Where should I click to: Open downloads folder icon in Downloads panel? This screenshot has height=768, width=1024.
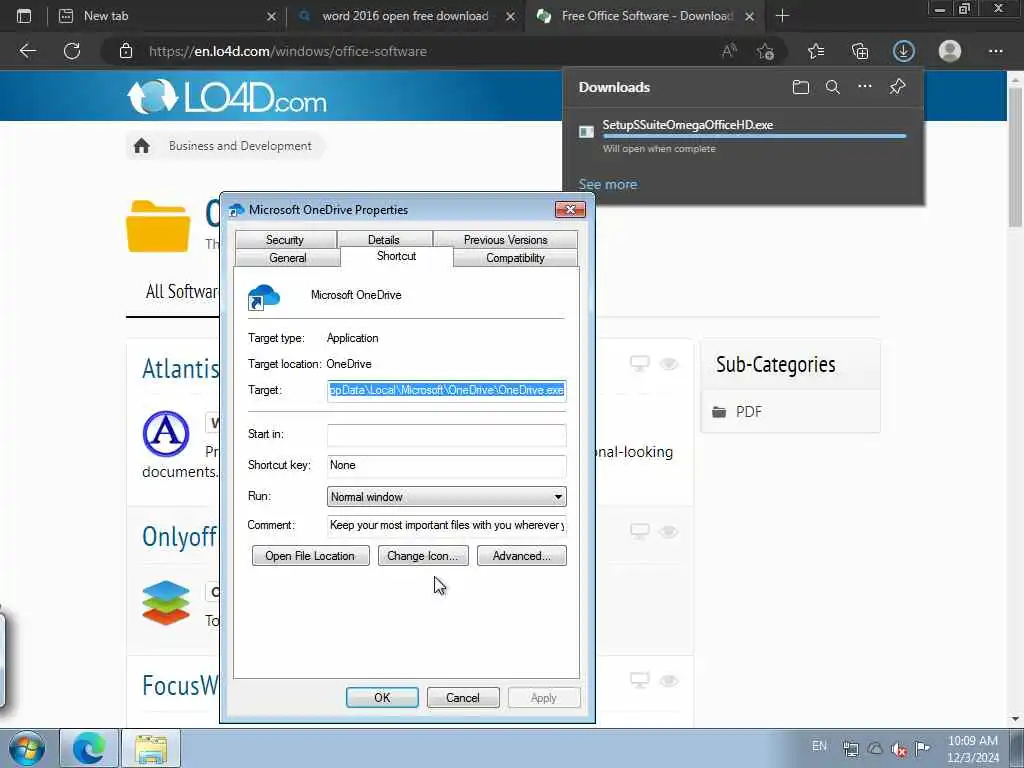pyautogui.click(x=801, y=87)
